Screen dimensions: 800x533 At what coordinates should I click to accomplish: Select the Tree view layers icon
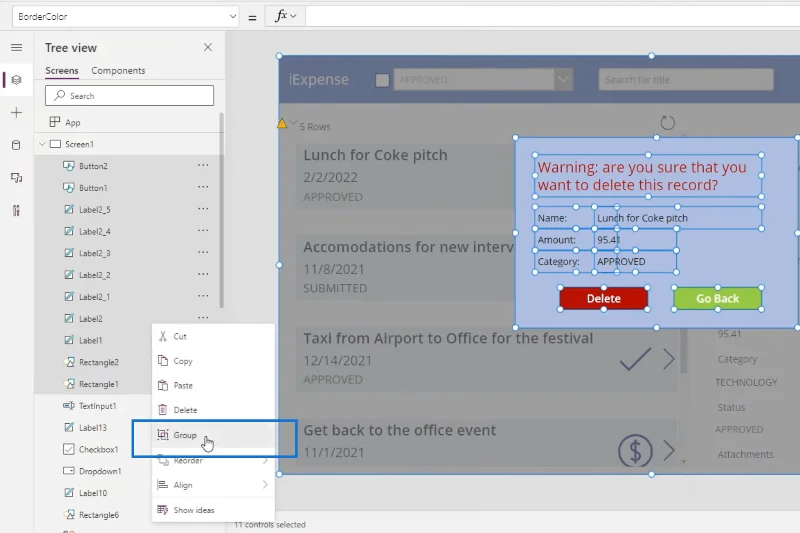point(16,80)
